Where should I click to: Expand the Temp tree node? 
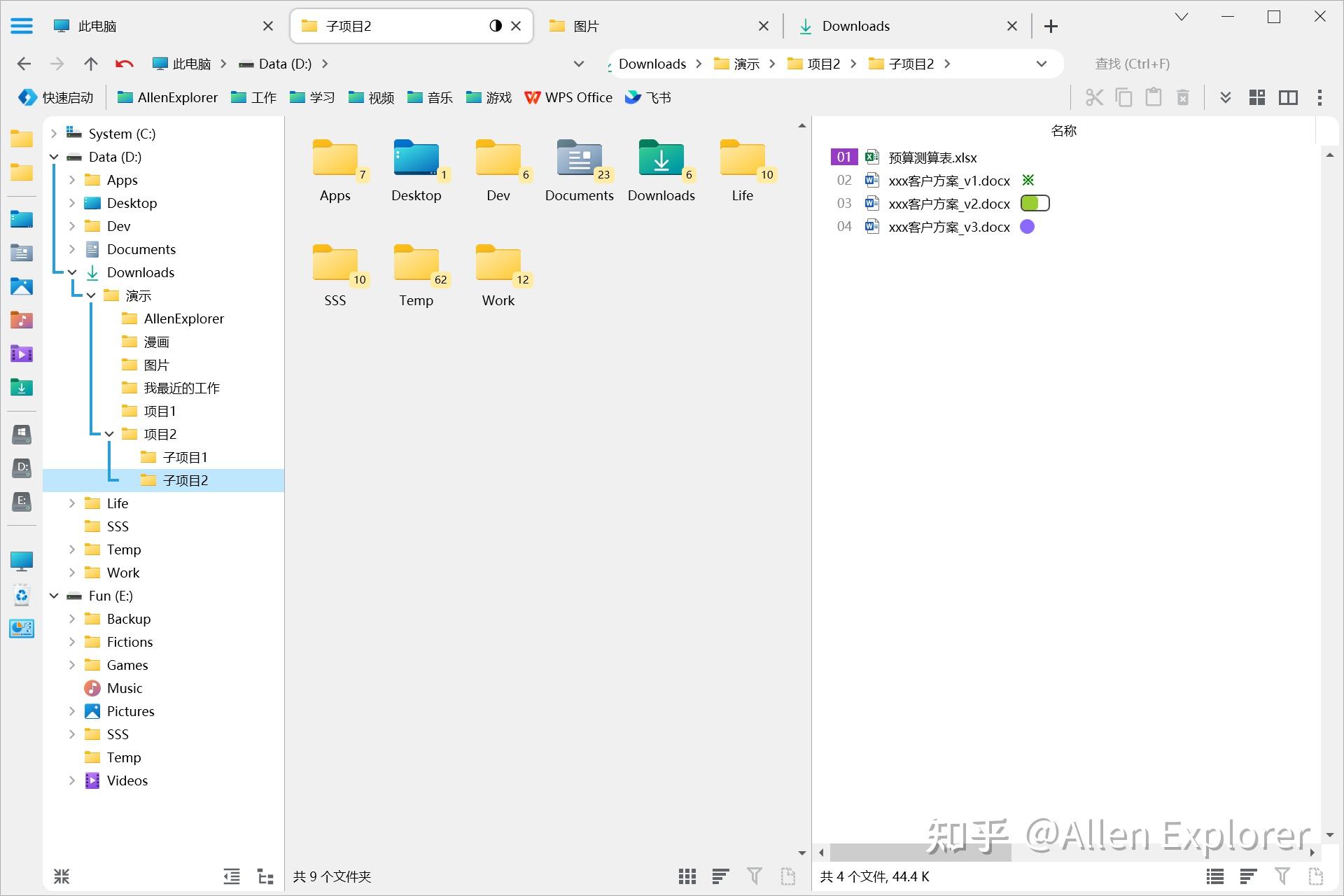(x=72, y=549)
